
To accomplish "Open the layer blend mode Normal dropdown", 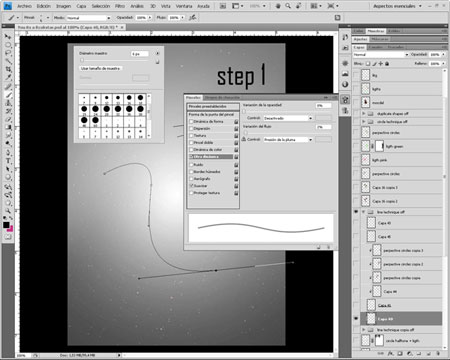I will pyautogui.click(x=381, y=54).
